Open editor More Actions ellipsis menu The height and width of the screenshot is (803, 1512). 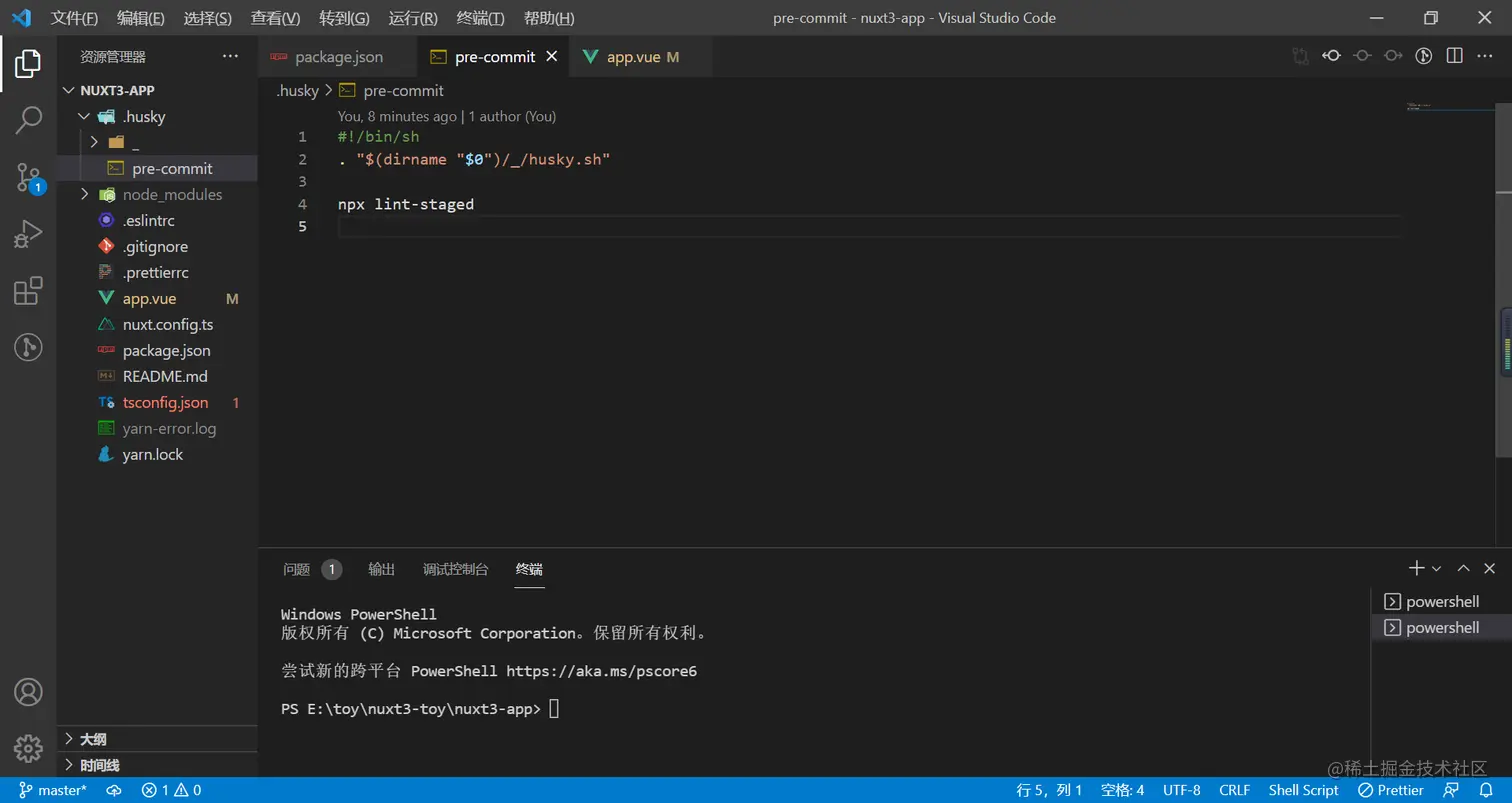[1486, 57]
